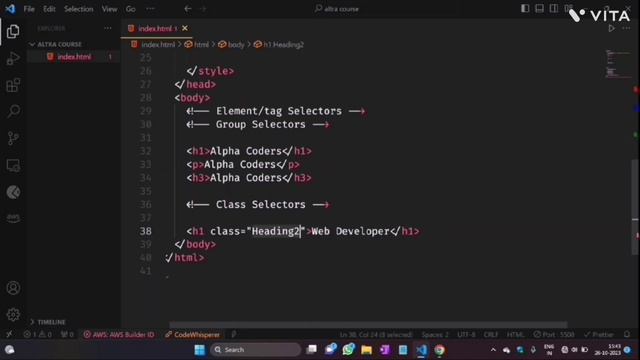
Task: Open the Extensions view
Action: (x=13, y=85)
